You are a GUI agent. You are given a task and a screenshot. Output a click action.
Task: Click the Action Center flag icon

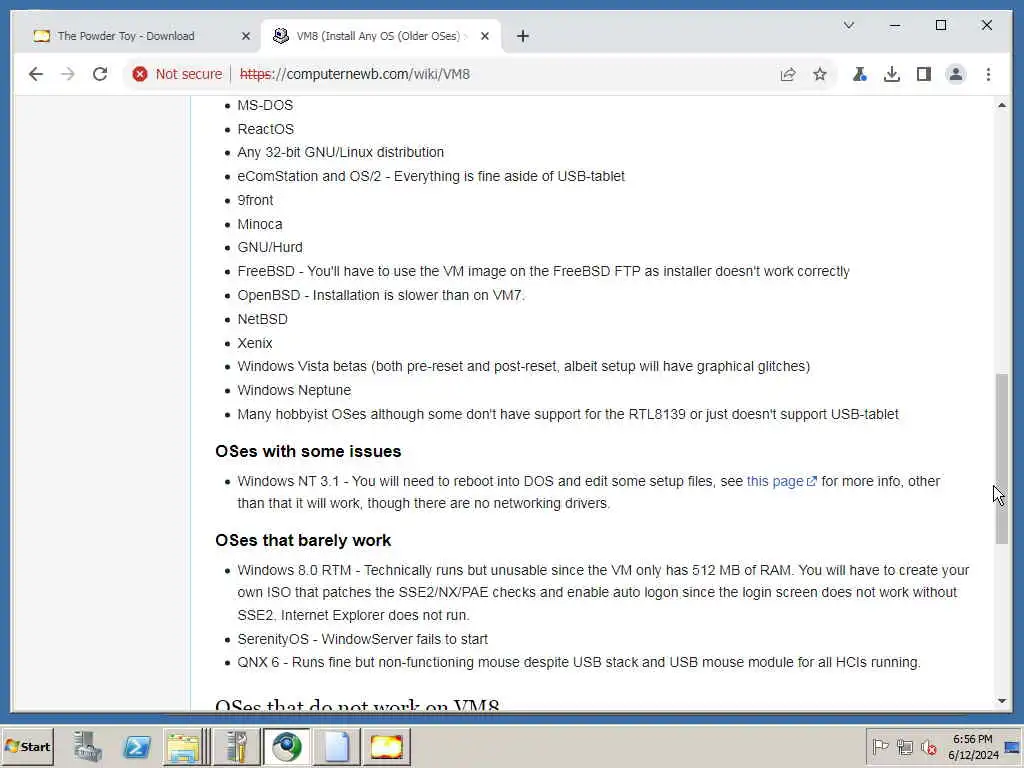point(880,746)
